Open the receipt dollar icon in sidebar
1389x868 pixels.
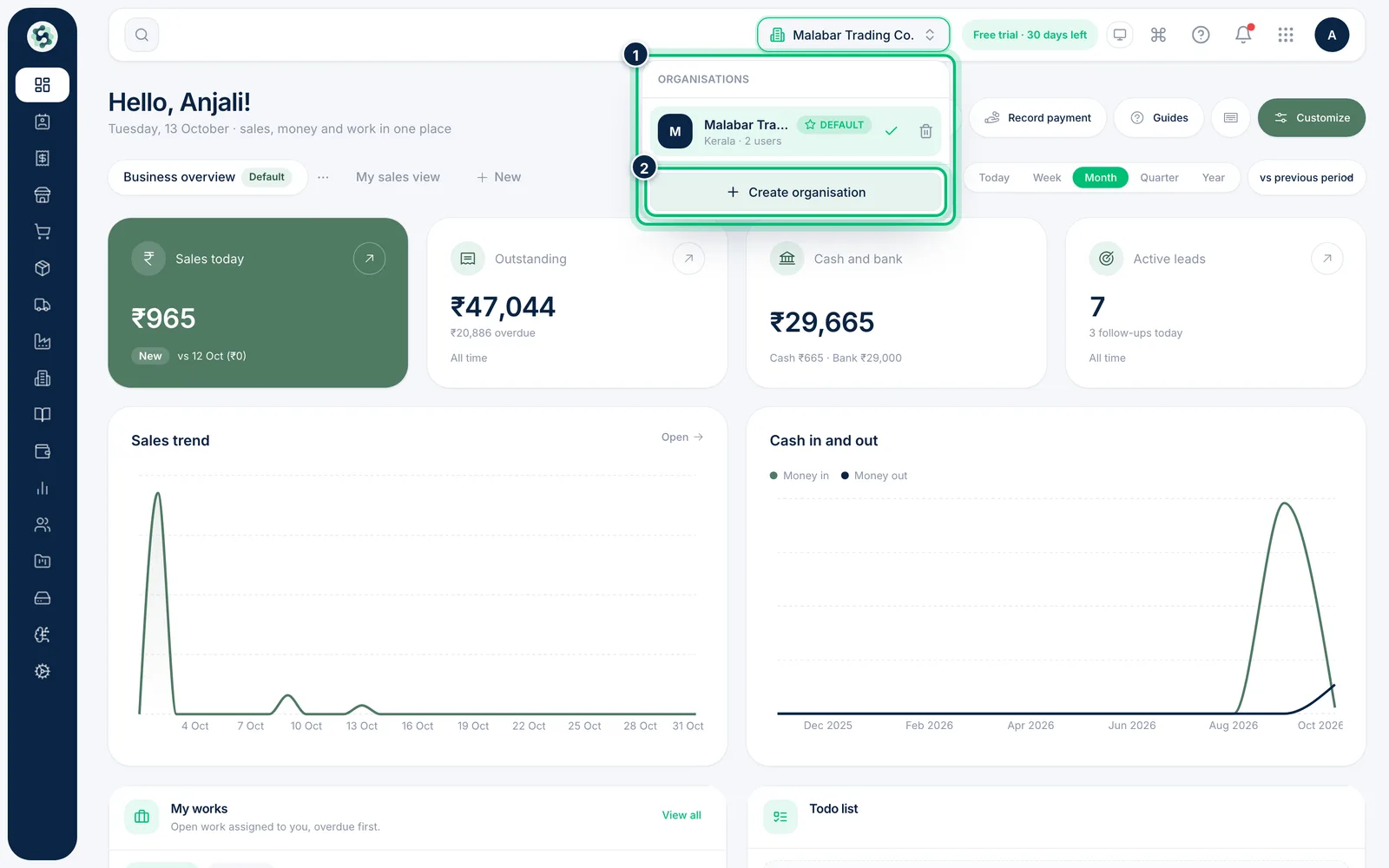coord(42,158)
